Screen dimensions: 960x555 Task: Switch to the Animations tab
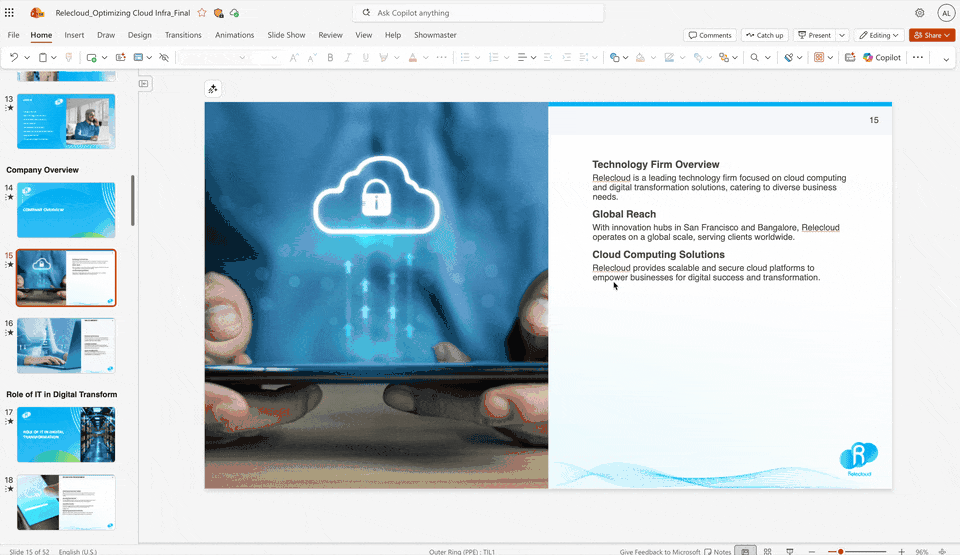(x=234, y=35)
